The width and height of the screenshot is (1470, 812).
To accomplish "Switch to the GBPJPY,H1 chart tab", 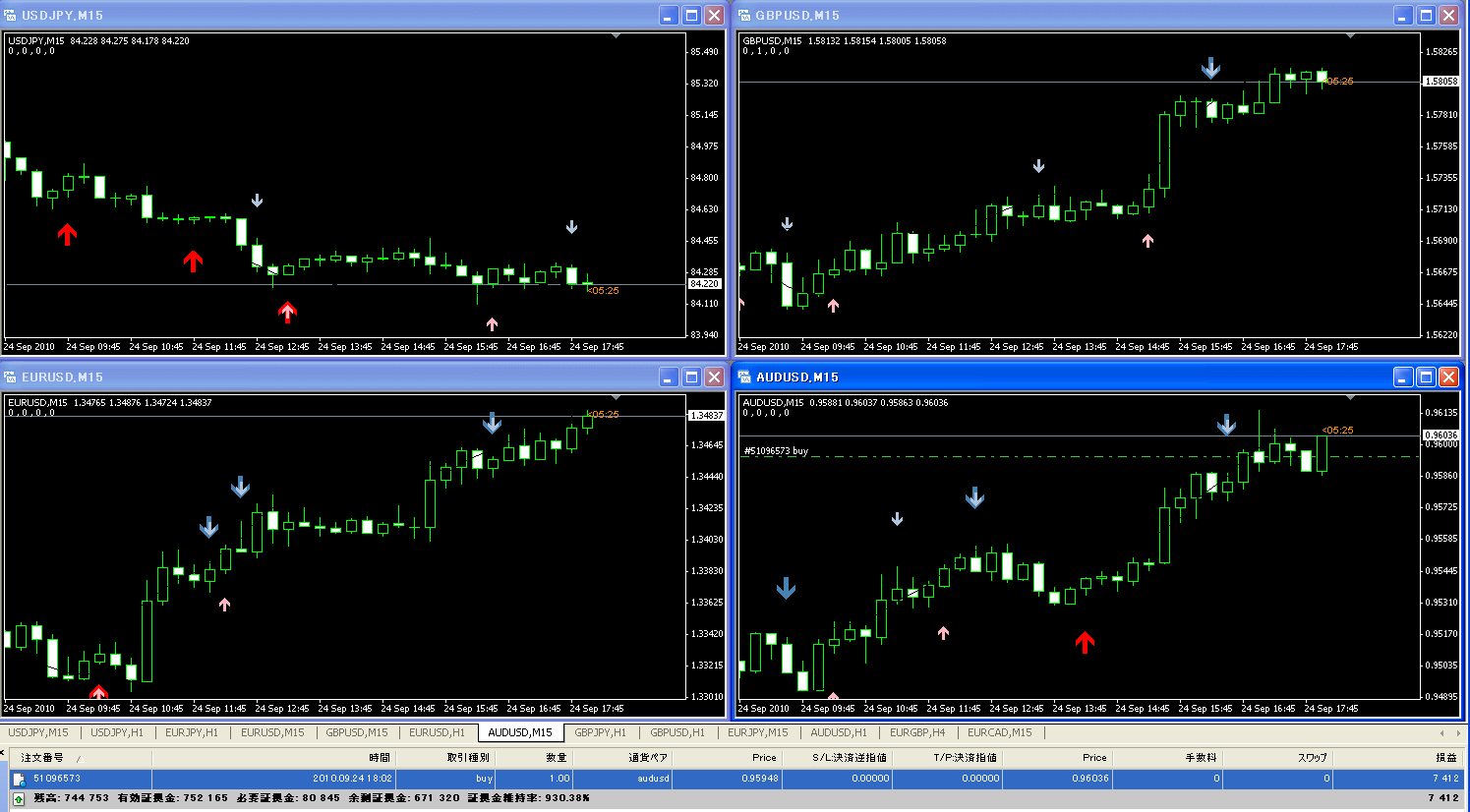I will click(x=600, y=732).
